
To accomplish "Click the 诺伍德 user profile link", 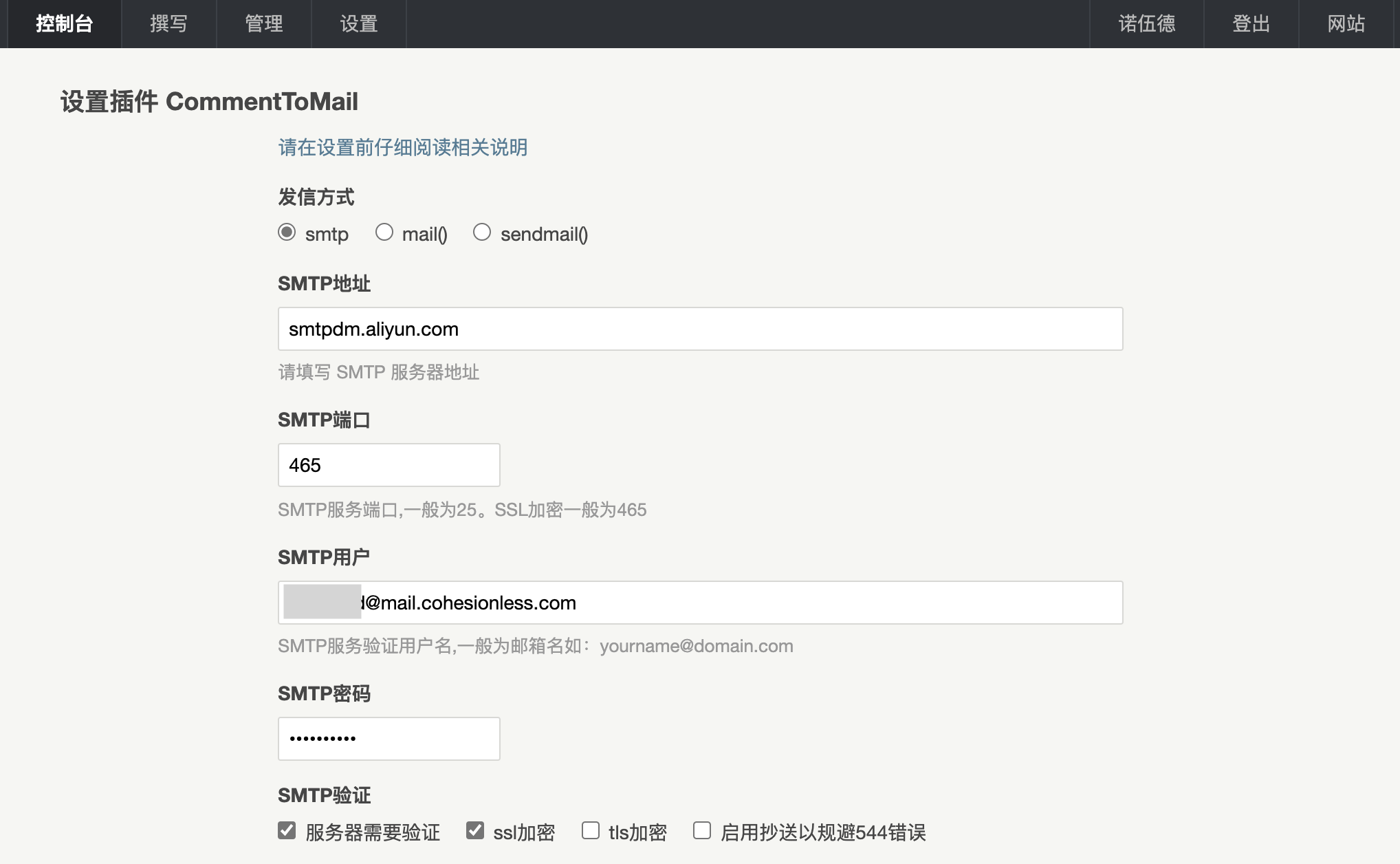I will (x=1146, y=24).
